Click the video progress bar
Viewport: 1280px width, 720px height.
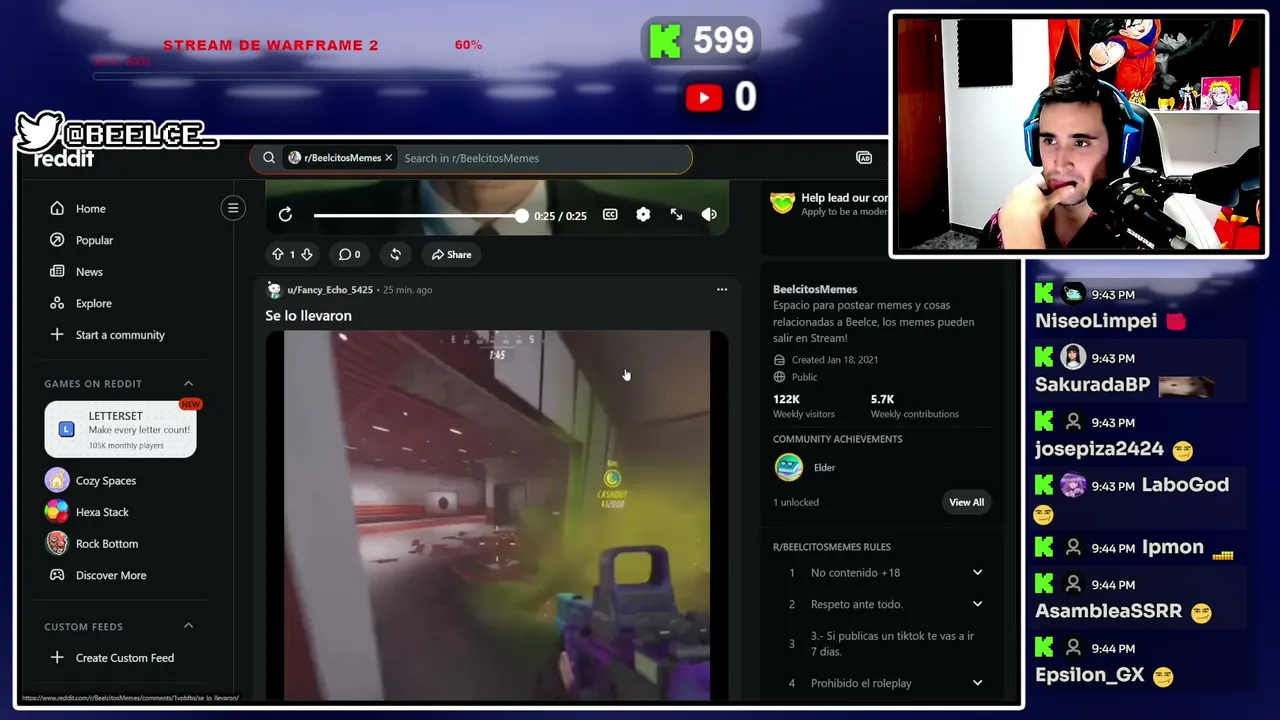click(x=420, y=216)
